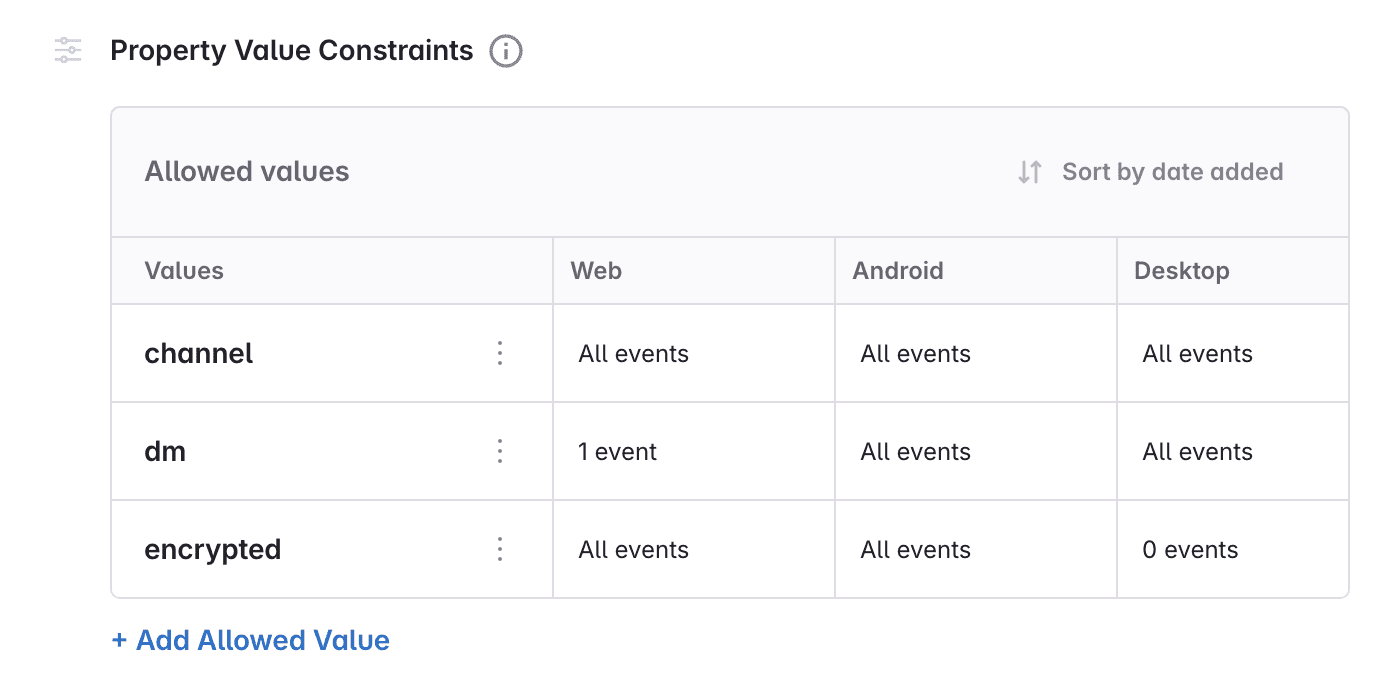The image size is (1384, 684).
Task: Click Add Allowed Value link
Action: (251, 640)
